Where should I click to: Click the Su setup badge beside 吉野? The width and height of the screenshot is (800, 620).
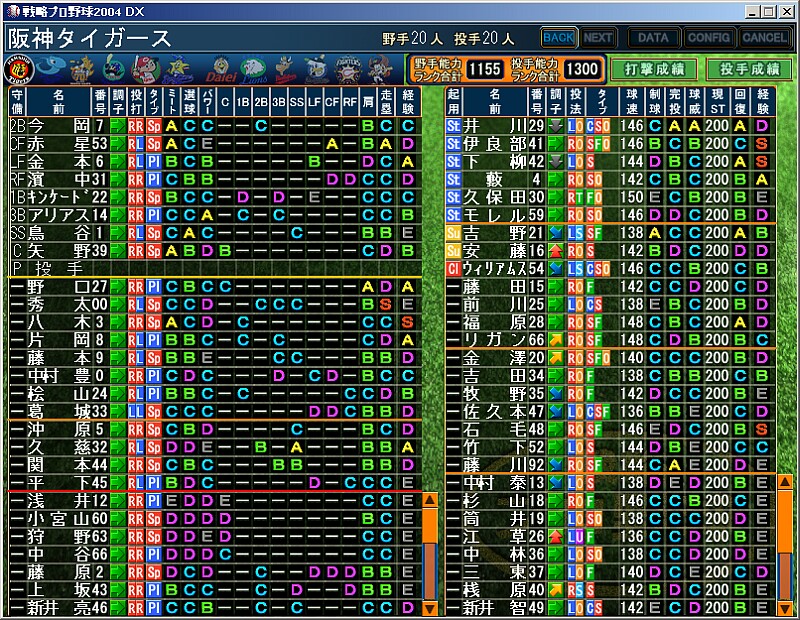453,233
